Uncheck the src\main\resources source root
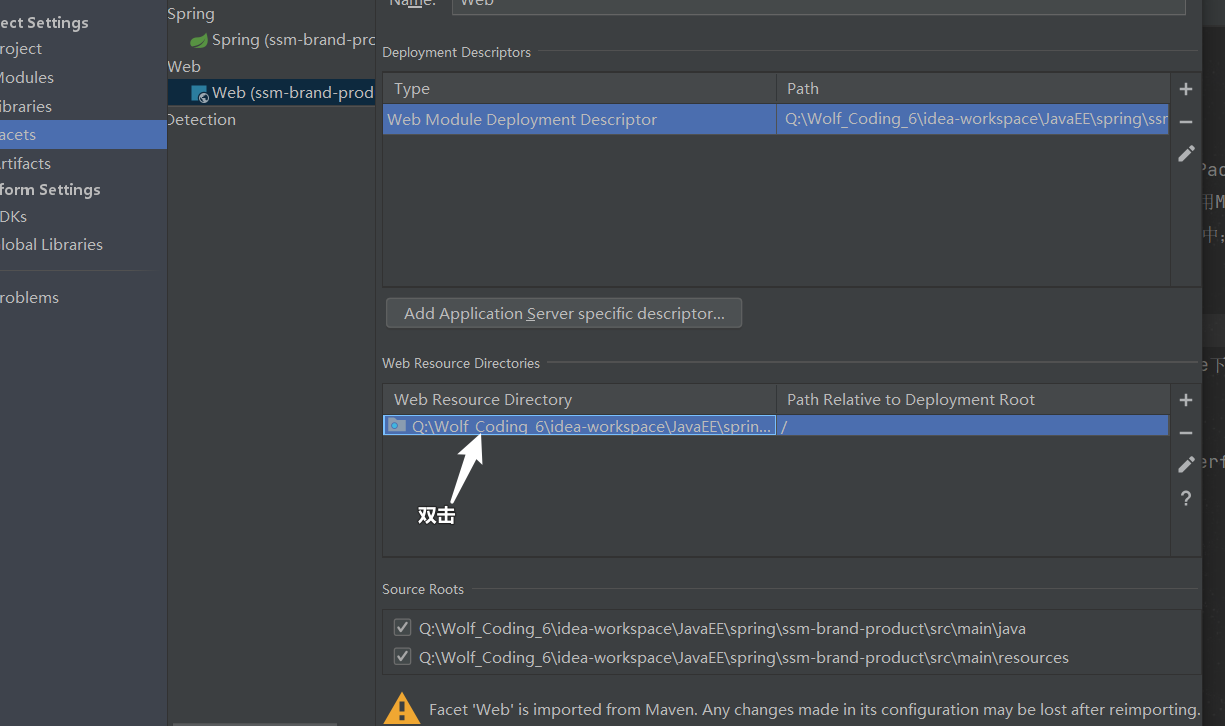Viewport: 1225px width, 726px height. point(402,657)
